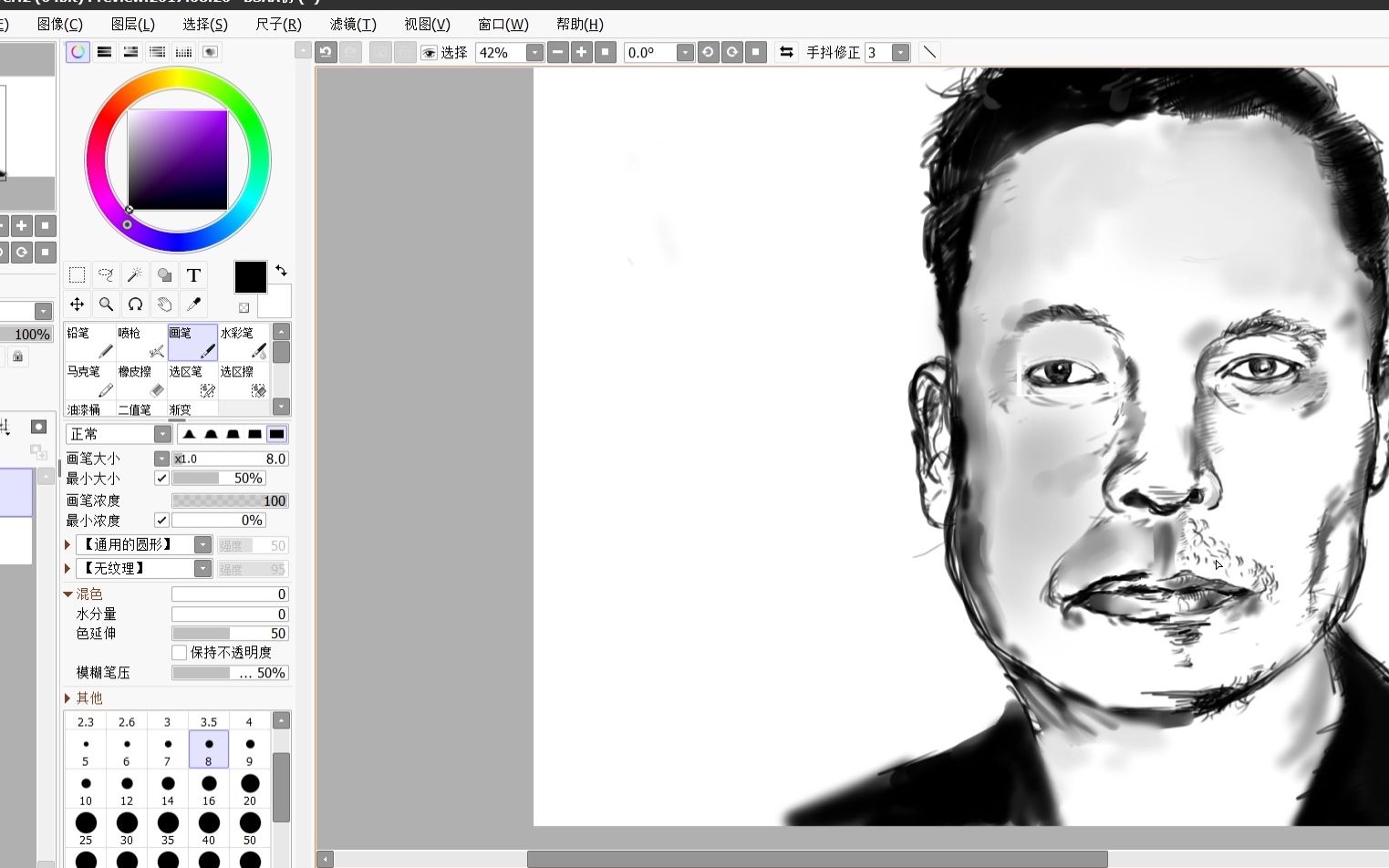
Task: Click the black foreground color swatch
Action: point(251,277)
